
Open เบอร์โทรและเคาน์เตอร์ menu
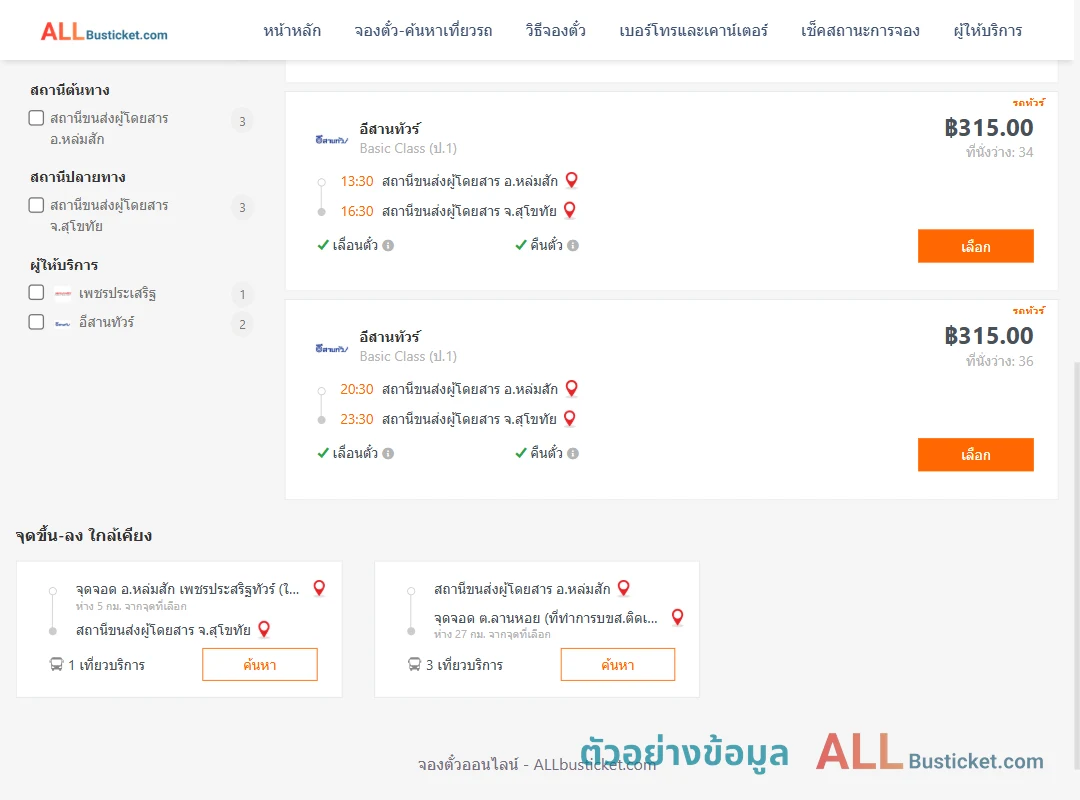point(694,31)
